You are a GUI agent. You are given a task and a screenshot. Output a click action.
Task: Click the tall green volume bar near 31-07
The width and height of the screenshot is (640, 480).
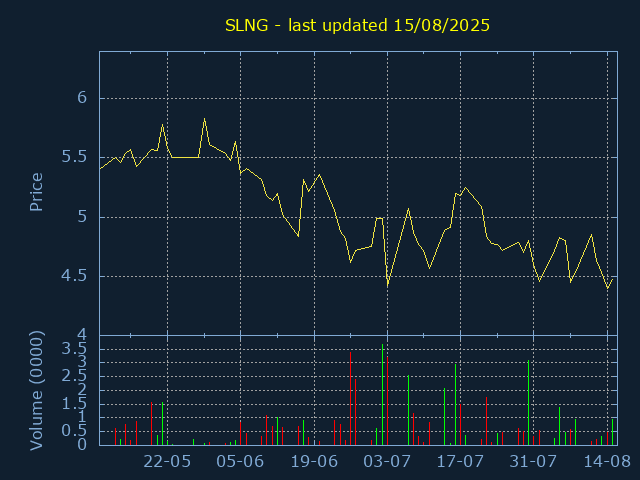click(528, 402)
